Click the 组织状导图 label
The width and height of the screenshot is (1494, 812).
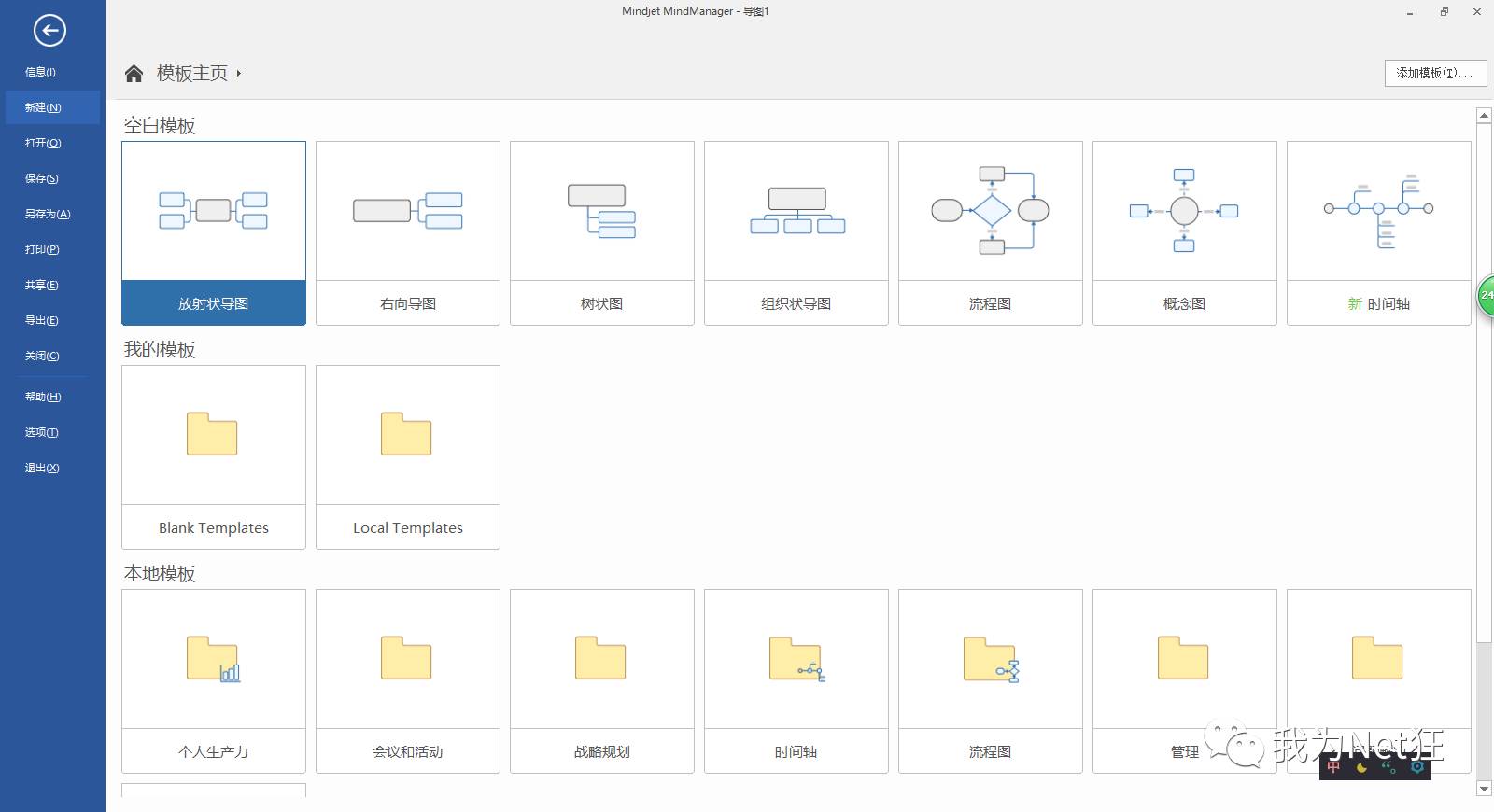[x=796, y=303]
